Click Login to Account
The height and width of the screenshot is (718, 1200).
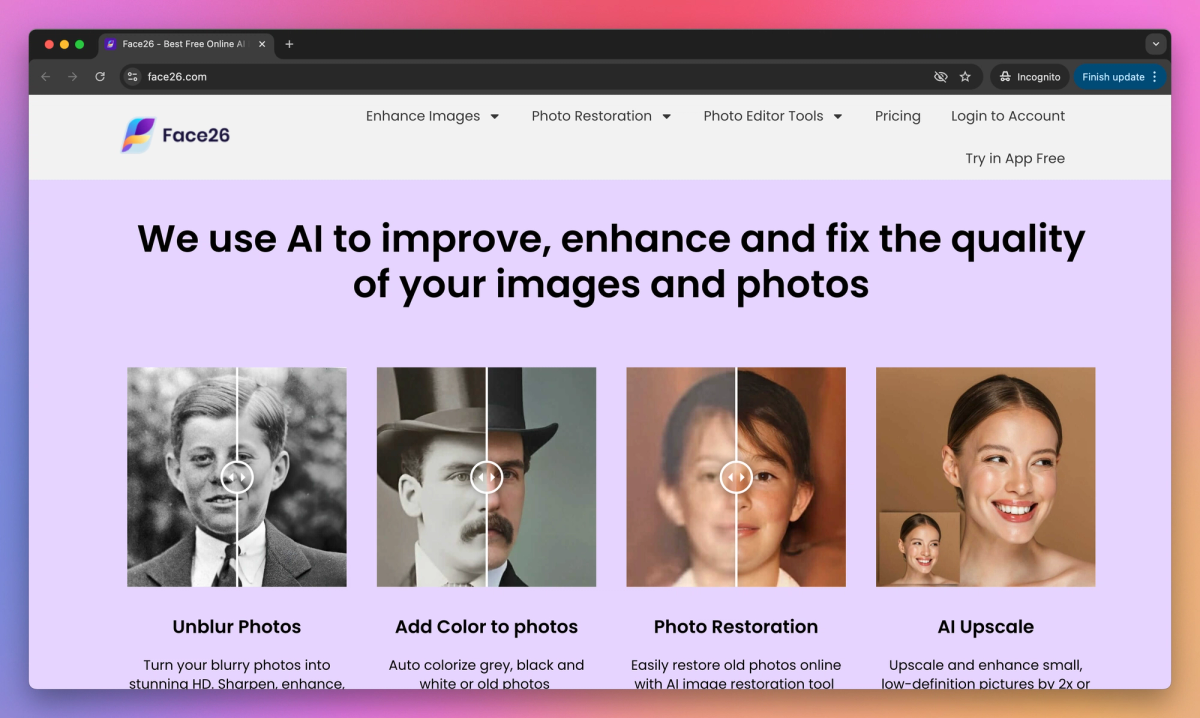(x=1008, y=116)
